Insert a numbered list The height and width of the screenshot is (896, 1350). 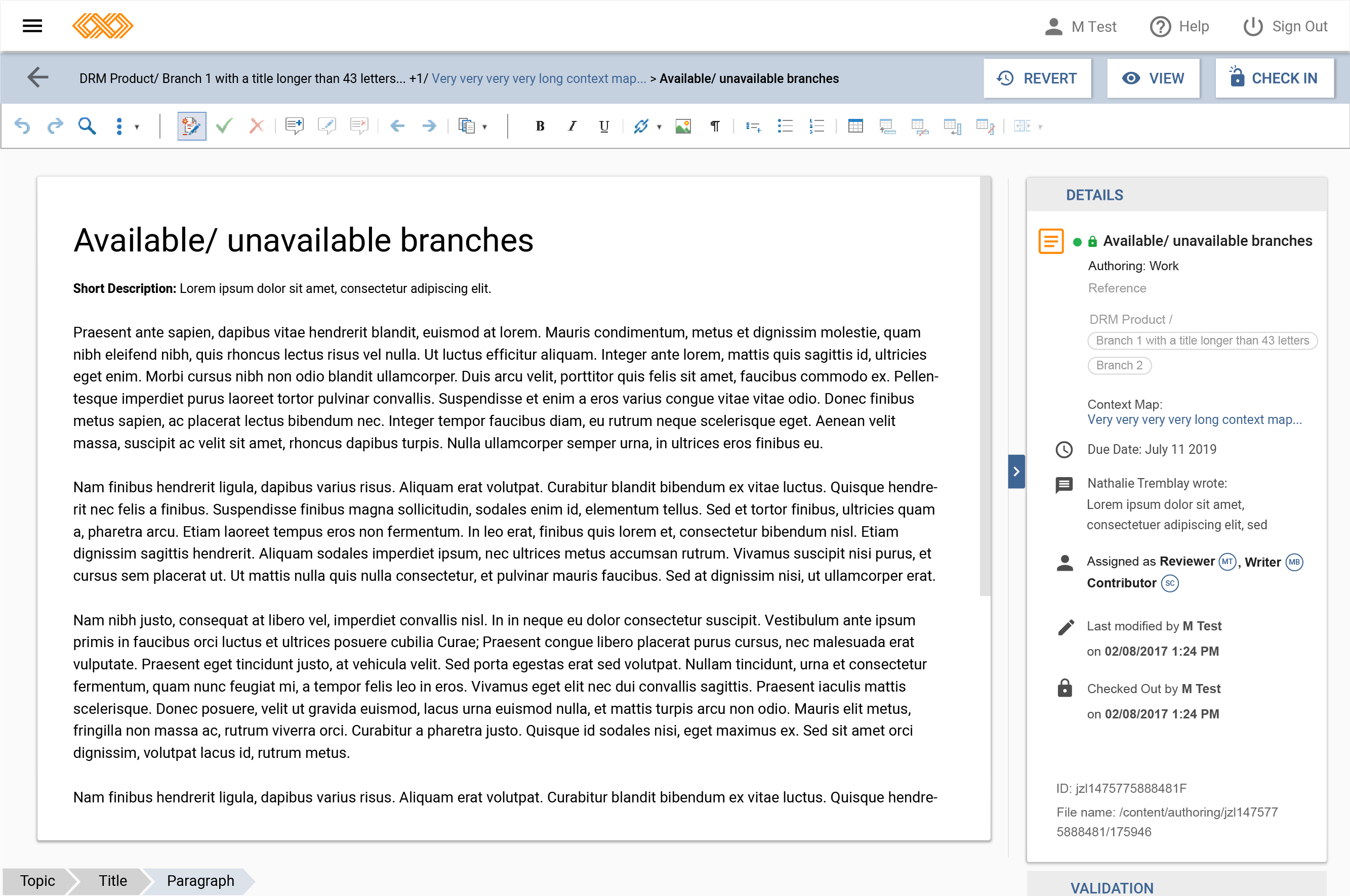pyautogui.click(x=817, y=125)
